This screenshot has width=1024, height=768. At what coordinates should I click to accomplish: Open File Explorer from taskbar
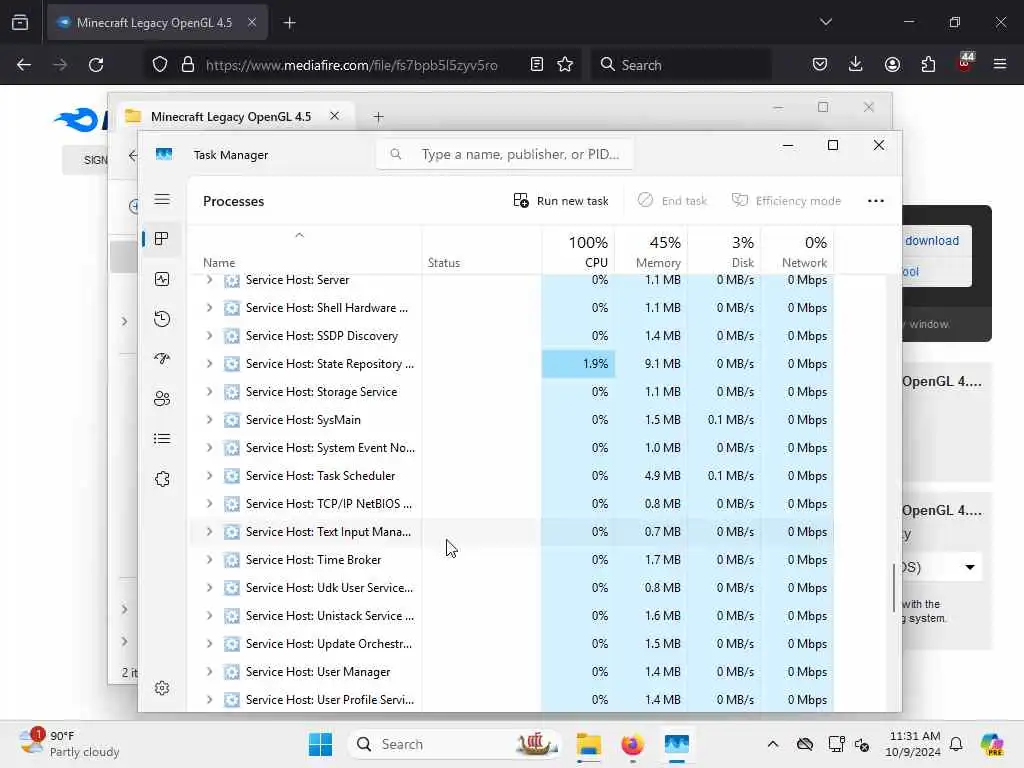[588, 744]
